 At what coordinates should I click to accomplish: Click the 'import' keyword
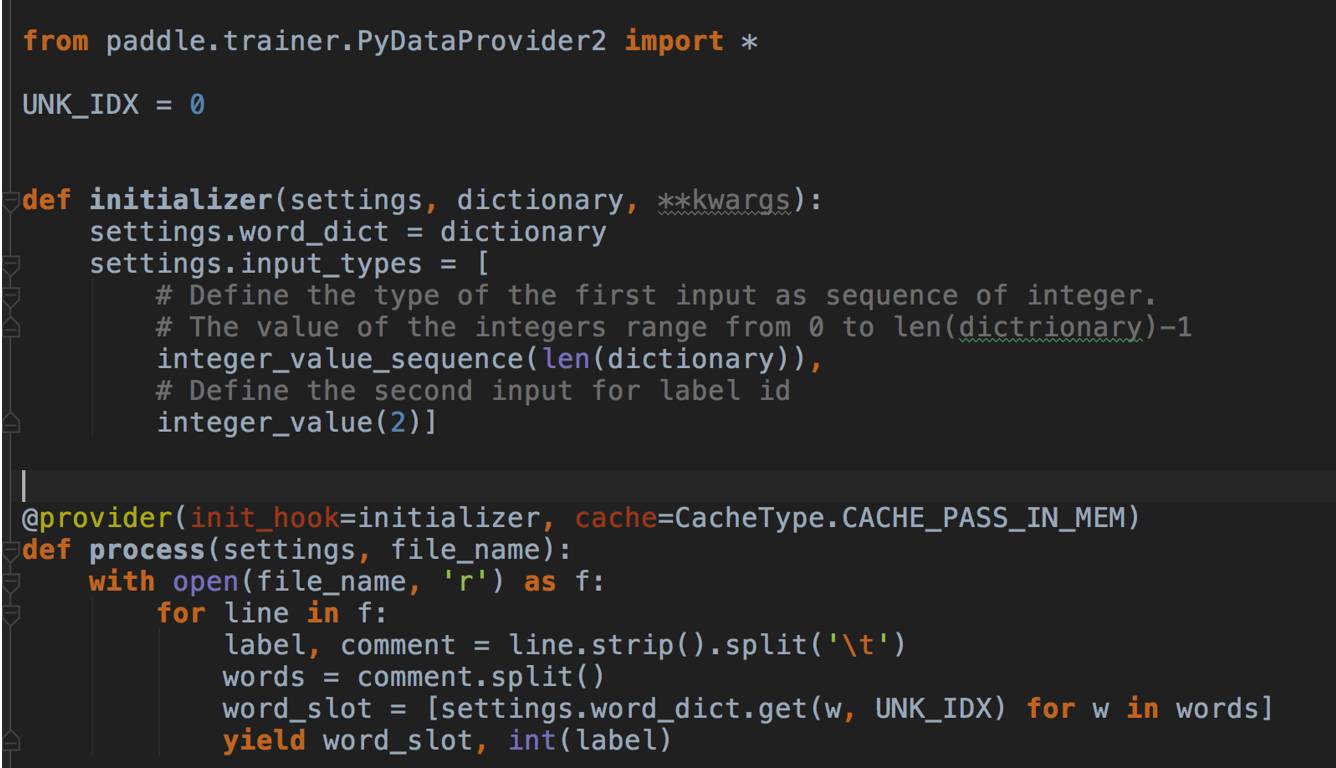[x=673, y=42]
